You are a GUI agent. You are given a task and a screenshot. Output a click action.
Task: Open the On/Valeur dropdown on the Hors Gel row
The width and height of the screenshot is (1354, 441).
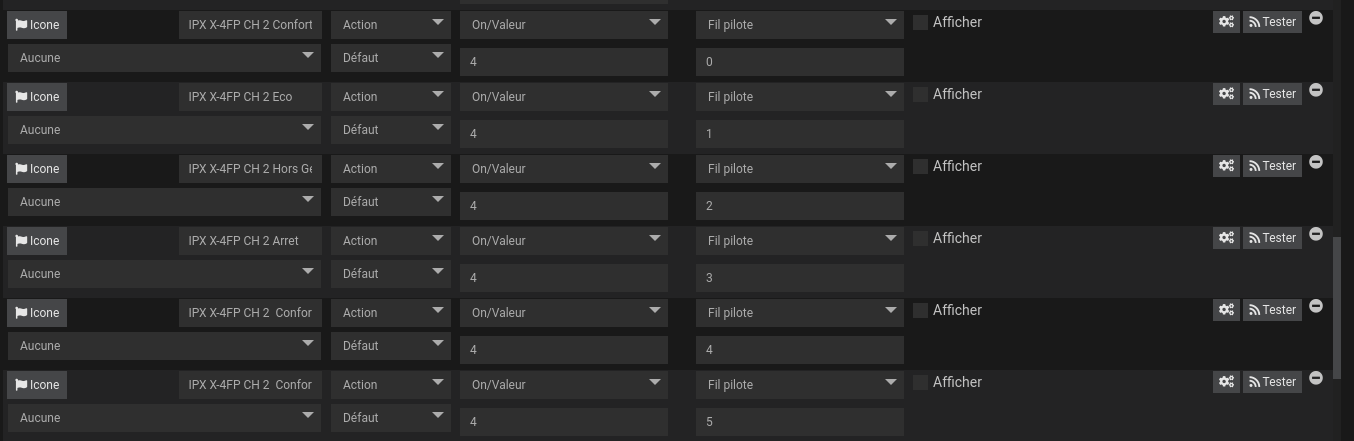tap(563, 169)
